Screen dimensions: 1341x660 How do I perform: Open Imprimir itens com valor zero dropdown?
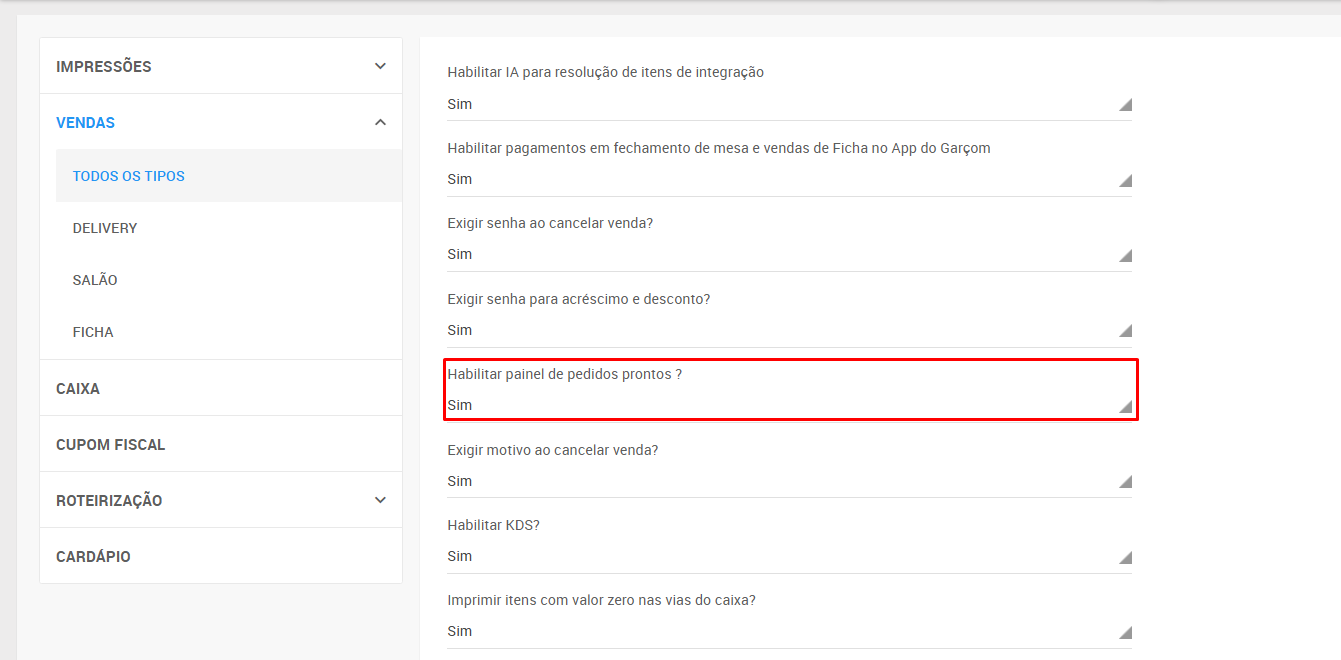click(x=788, y=631)
